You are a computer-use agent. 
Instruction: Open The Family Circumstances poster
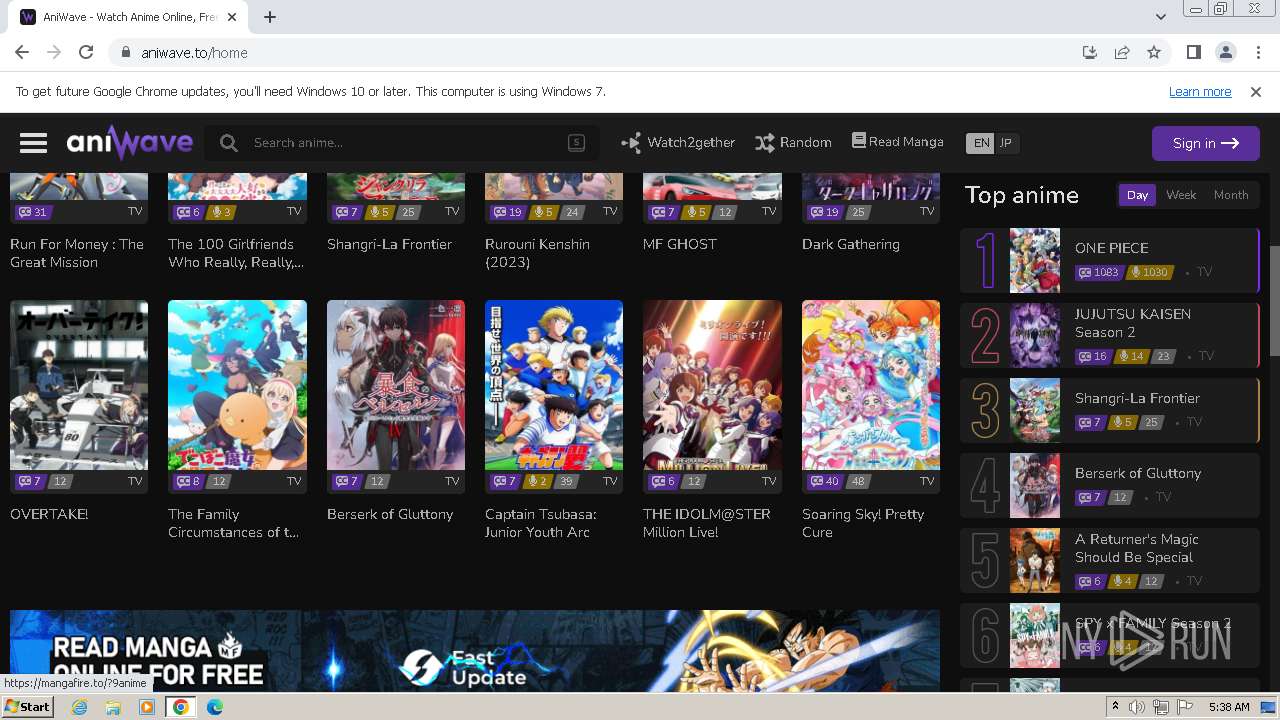[237, 385]
